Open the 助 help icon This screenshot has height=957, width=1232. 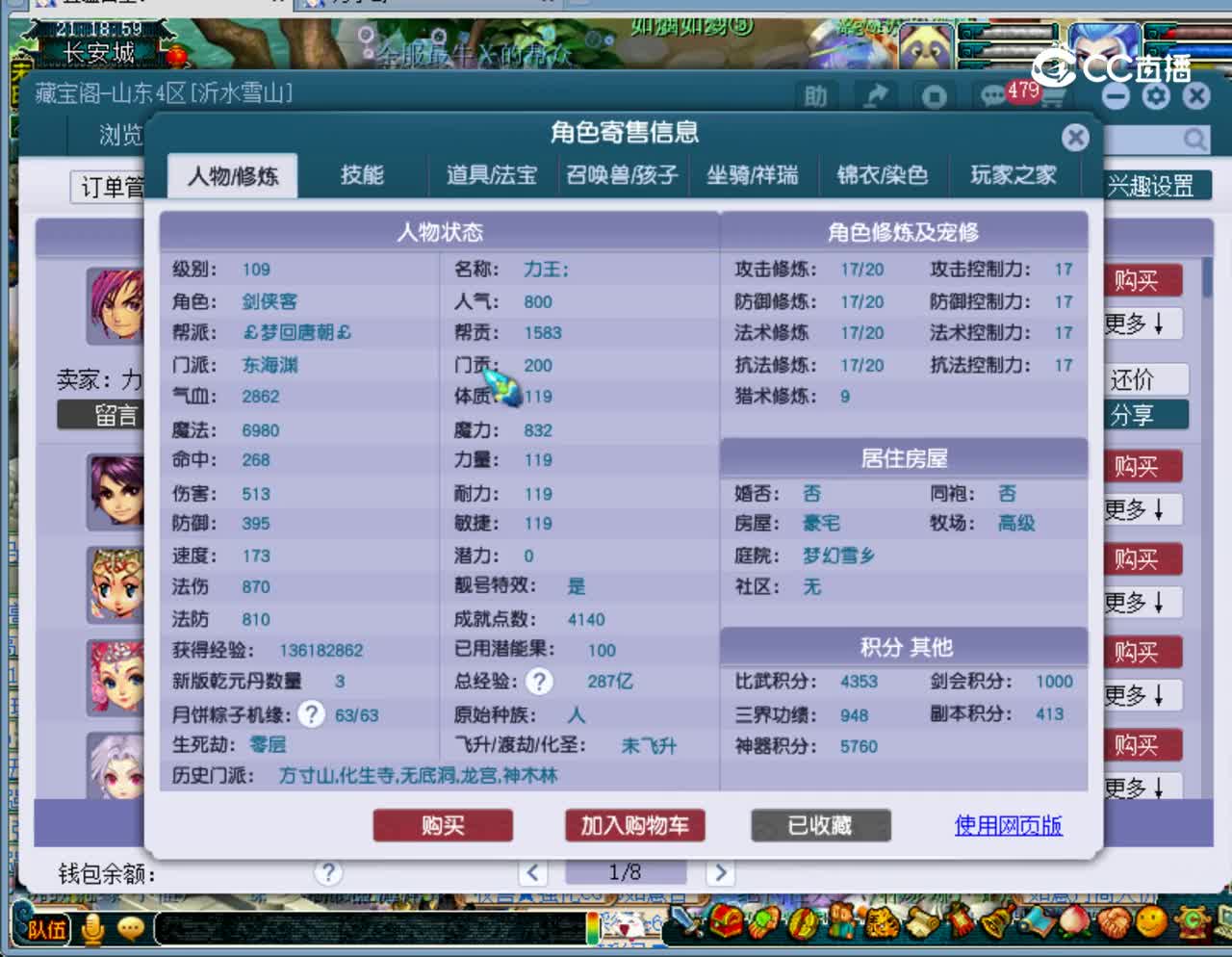pos(814,95)
